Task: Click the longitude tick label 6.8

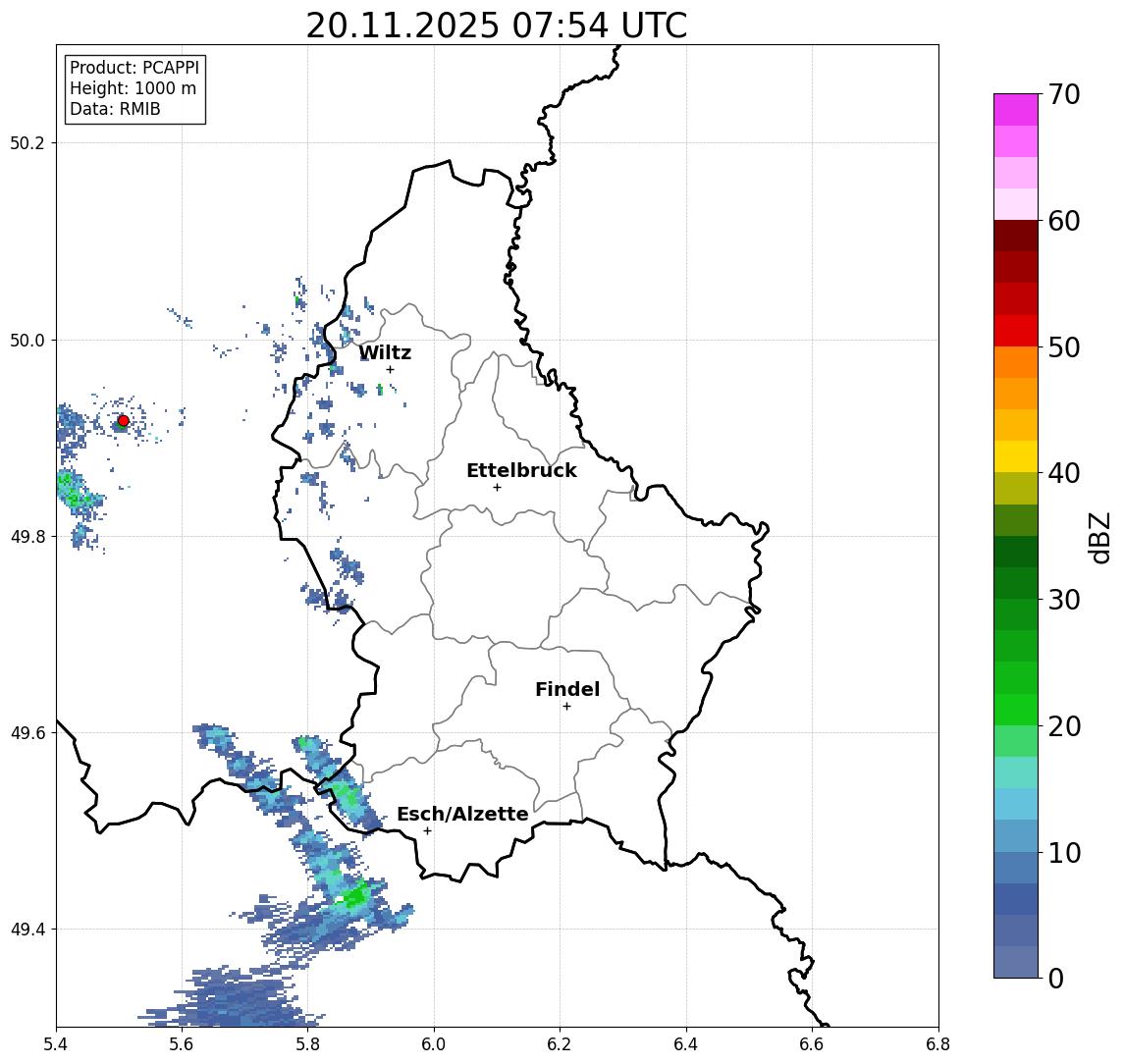Action: pos(937,1044)
